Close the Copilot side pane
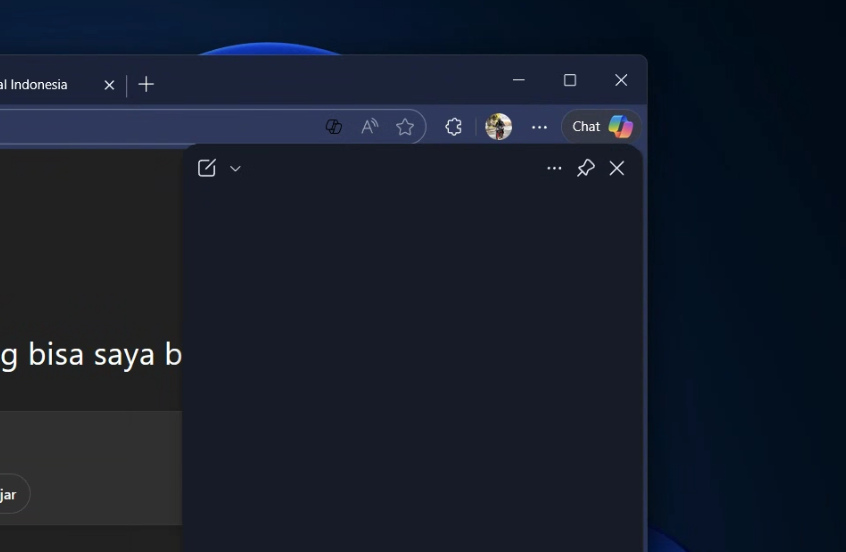Image resolution: width=846 pixels, height=552 pixels. pos(617,168)
